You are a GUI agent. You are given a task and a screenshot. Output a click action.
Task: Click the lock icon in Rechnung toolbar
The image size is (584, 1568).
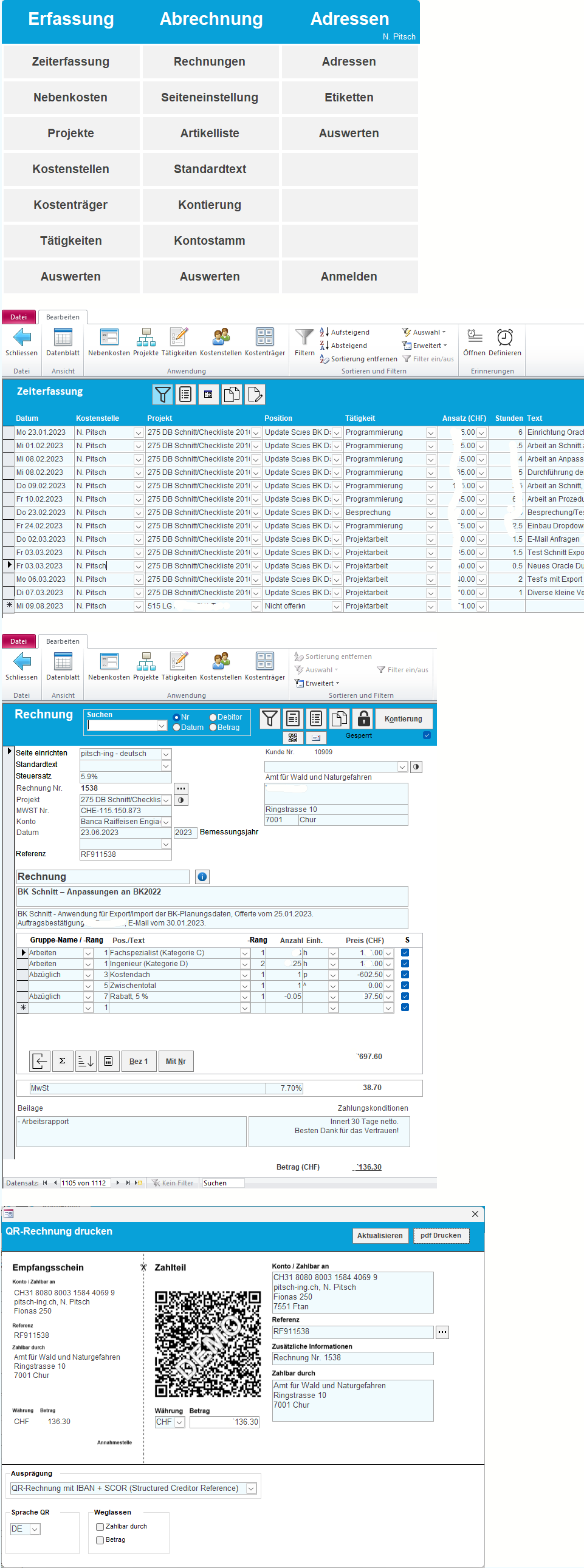363,719
